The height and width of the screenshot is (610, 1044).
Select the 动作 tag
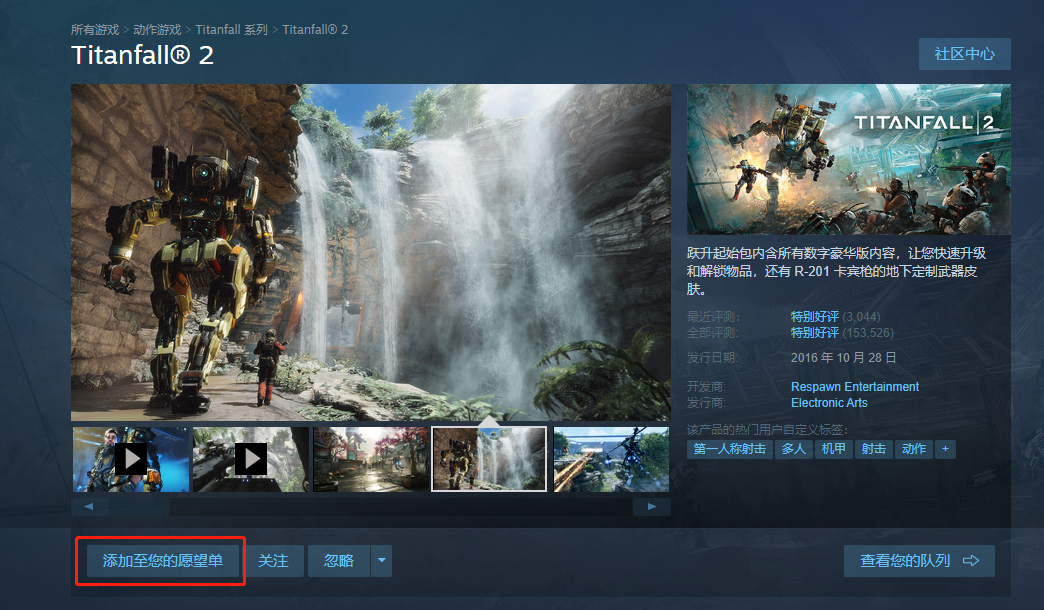pos(914,449)
